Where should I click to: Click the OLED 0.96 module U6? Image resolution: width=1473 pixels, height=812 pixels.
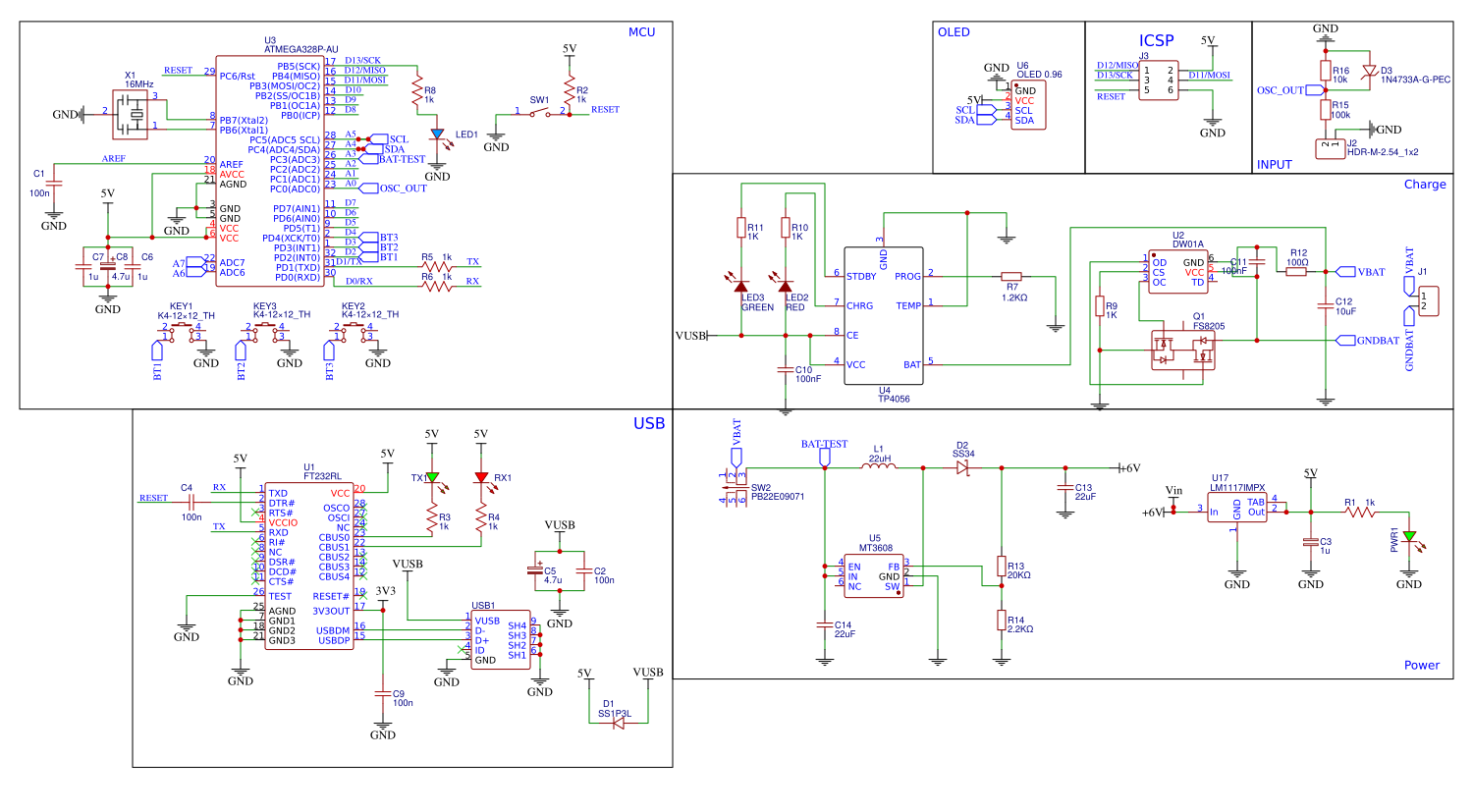point(1028,105)
